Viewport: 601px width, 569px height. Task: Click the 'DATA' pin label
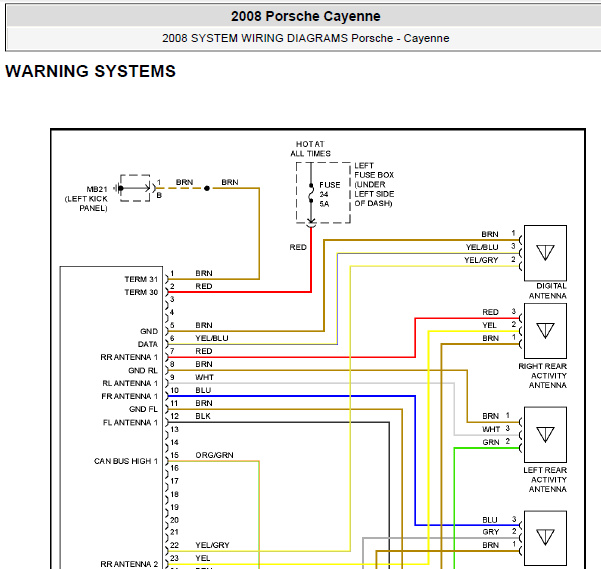pyautogui.click(x=148, y=344)
